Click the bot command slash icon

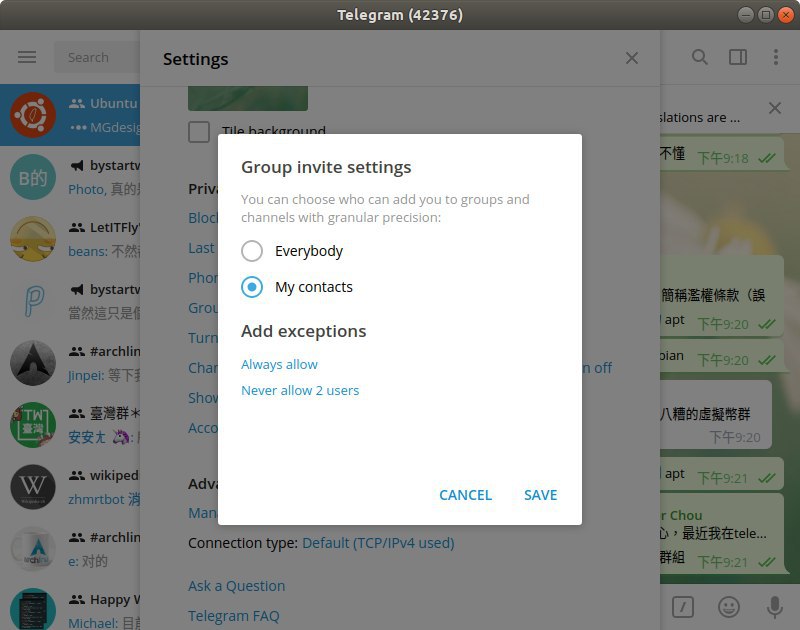(683, 607)
